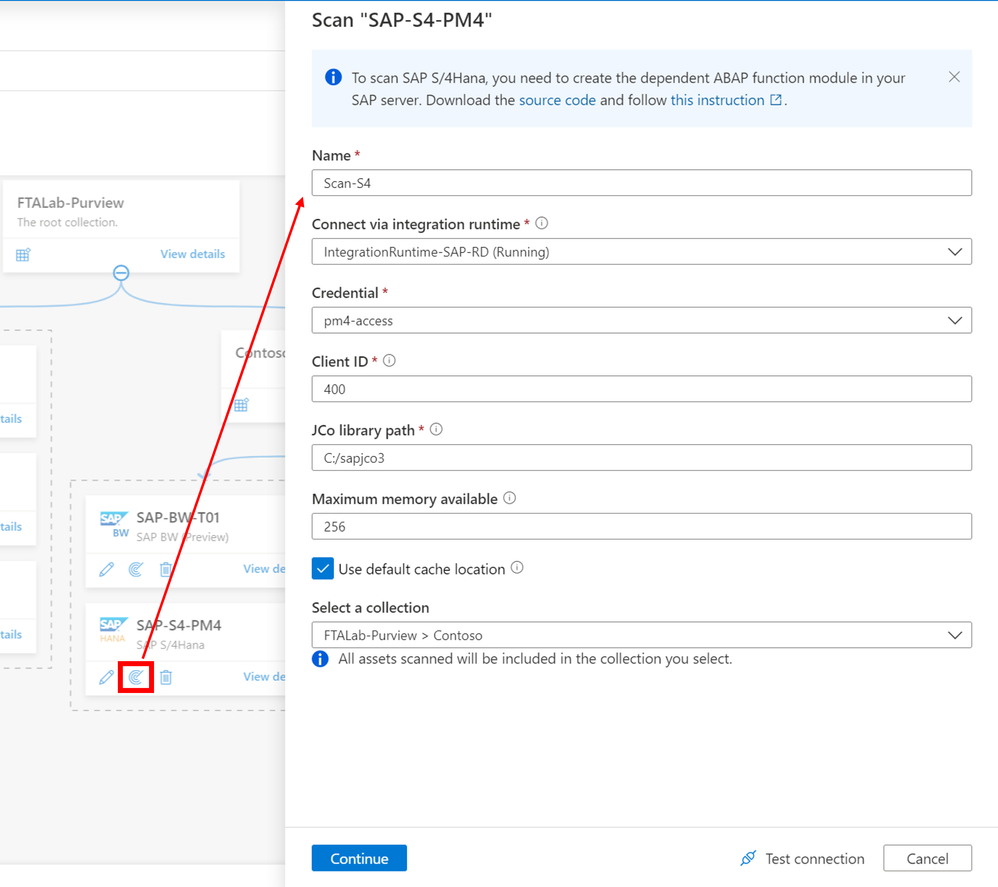Delete the SAP-S4-PM4 source via trash icon

coord(166,677)
